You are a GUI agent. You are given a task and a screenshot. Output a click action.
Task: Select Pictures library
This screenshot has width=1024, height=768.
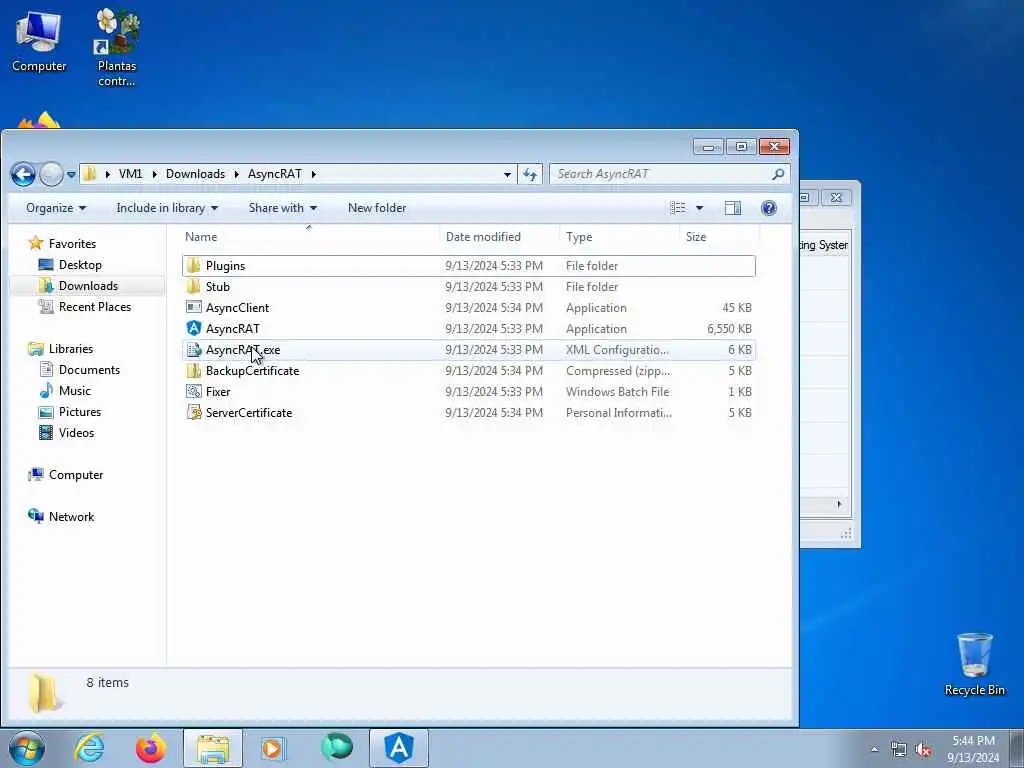(x=80, y=411)
